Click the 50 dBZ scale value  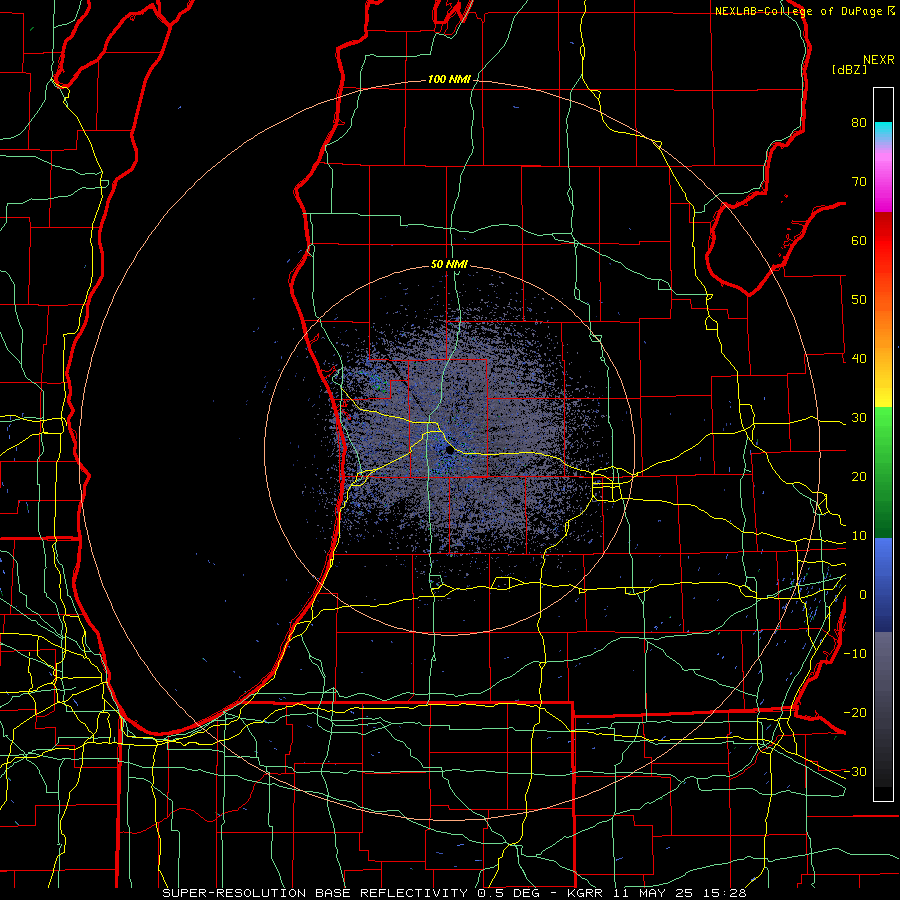859,300
